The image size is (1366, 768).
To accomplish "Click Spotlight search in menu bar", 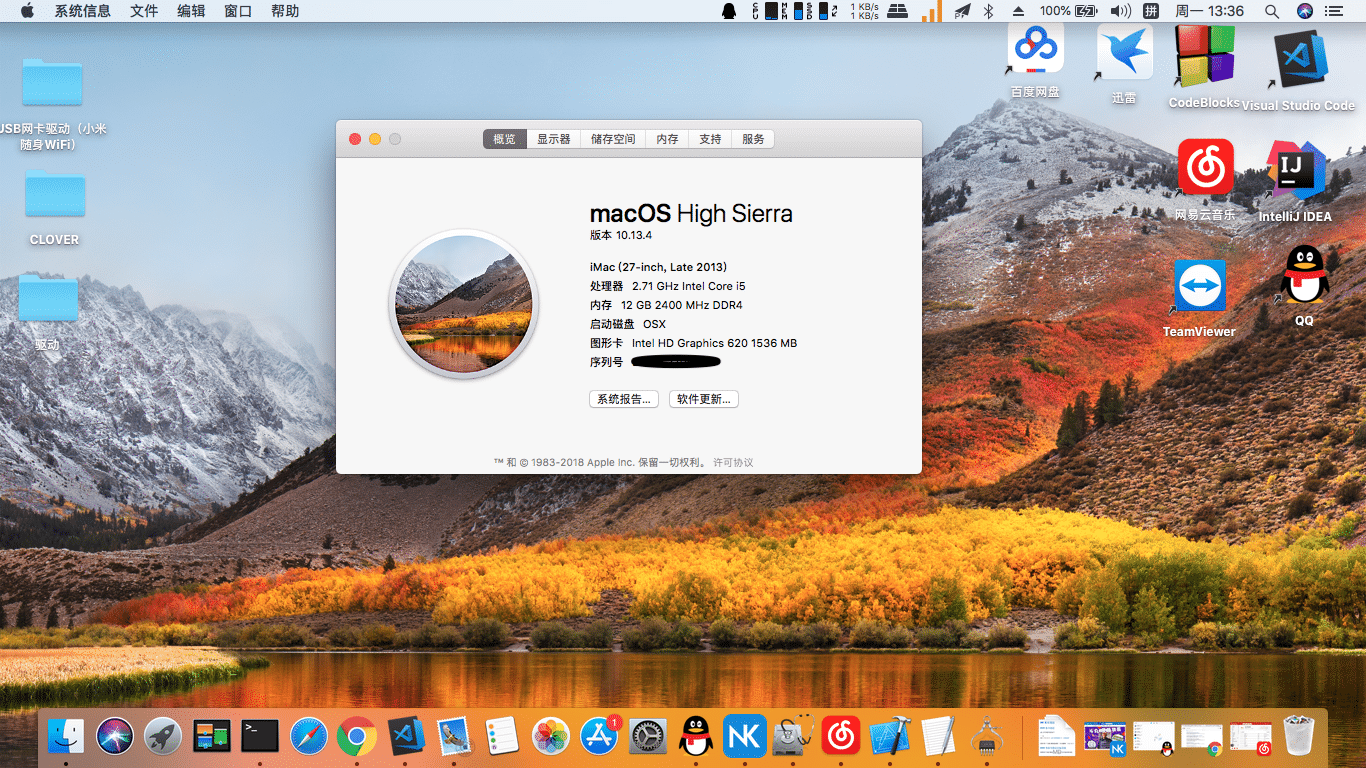I will click(x=1272, y=11).
